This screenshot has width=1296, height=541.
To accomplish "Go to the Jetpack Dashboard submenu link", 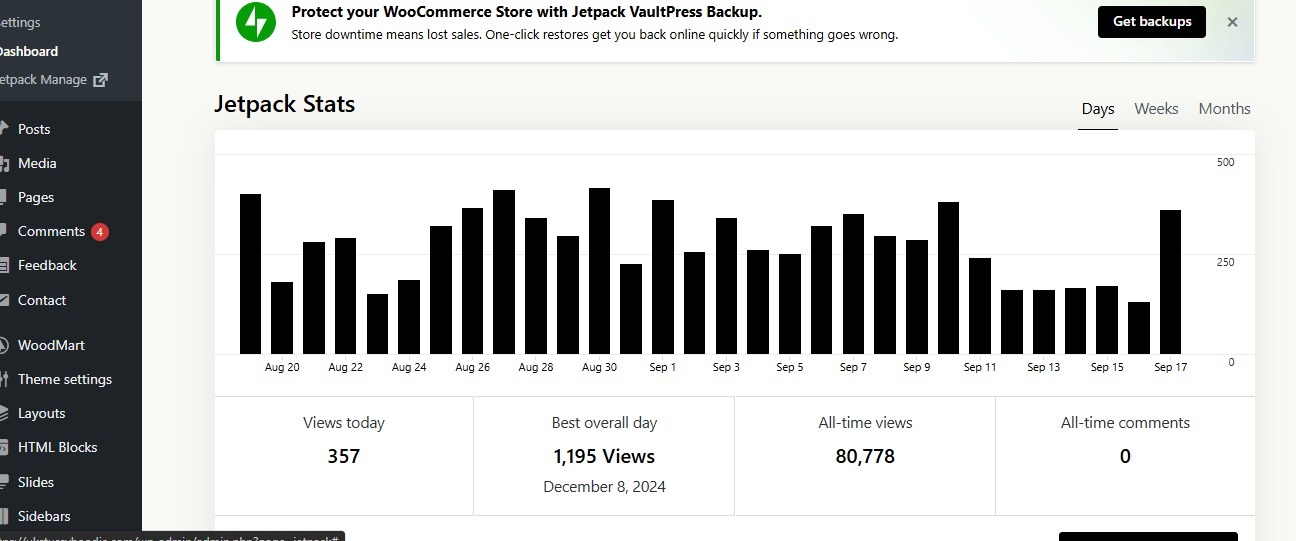I will click(29, 51).
